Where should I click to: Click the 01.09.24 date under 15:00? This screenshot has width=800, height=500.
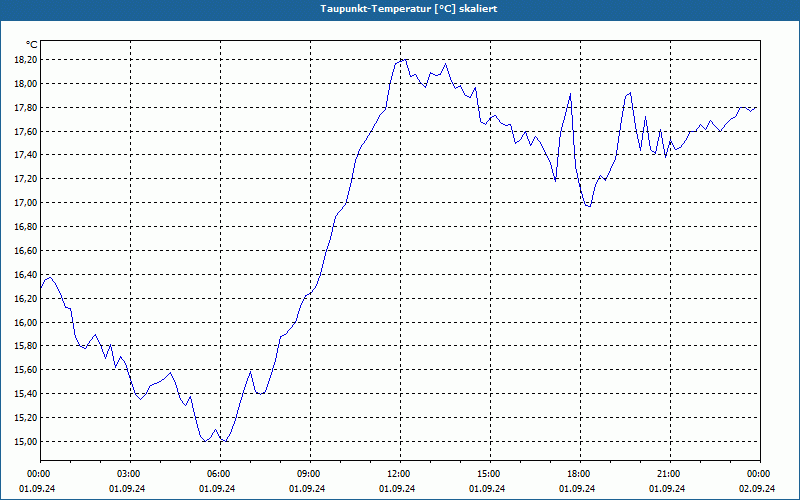pos(487,489)
